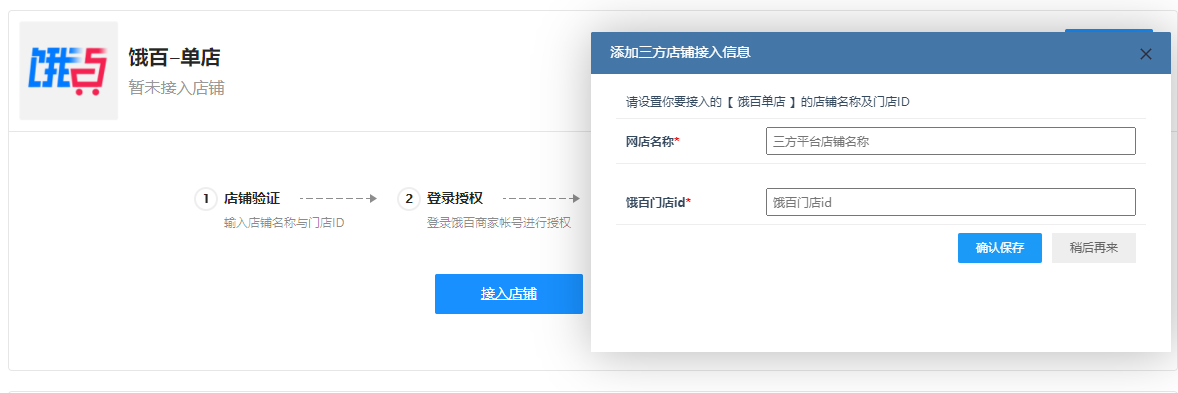The height and width of the screenshot is (393, 1178).
Task: Choose 稍后再来 to dismiss
Action: [x=1093, y=248]
